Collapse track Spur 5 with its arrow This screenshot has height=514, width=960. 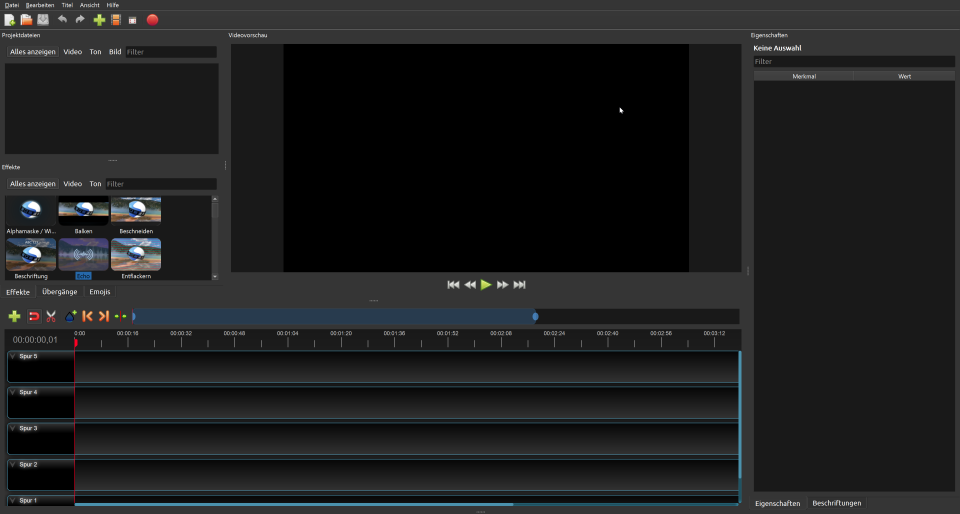coord(13,357)
